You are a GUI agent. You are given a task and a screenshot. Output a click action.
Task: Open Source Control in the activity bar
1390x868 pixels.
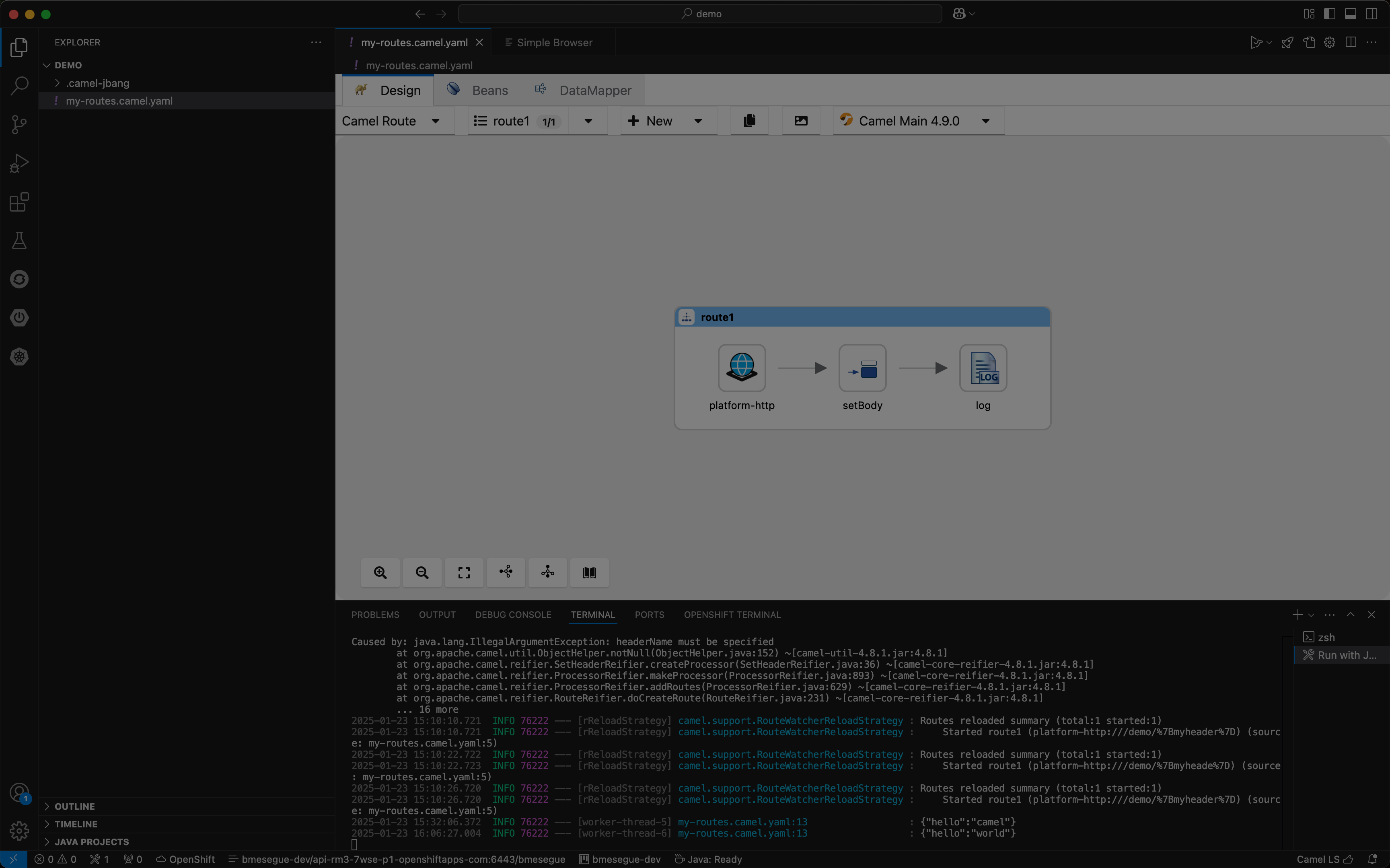coord(19,124)
